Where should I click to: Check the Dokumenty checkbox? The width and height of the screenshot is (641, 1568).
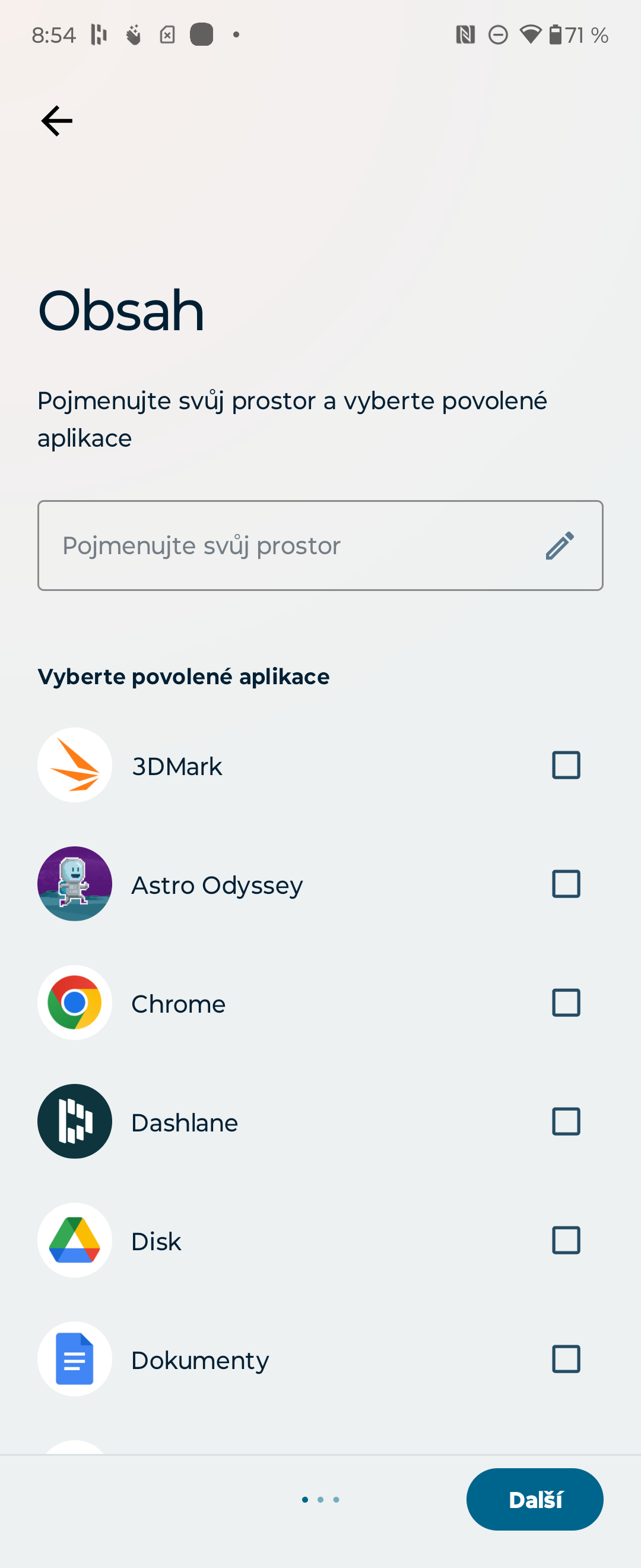point(566,1358)
